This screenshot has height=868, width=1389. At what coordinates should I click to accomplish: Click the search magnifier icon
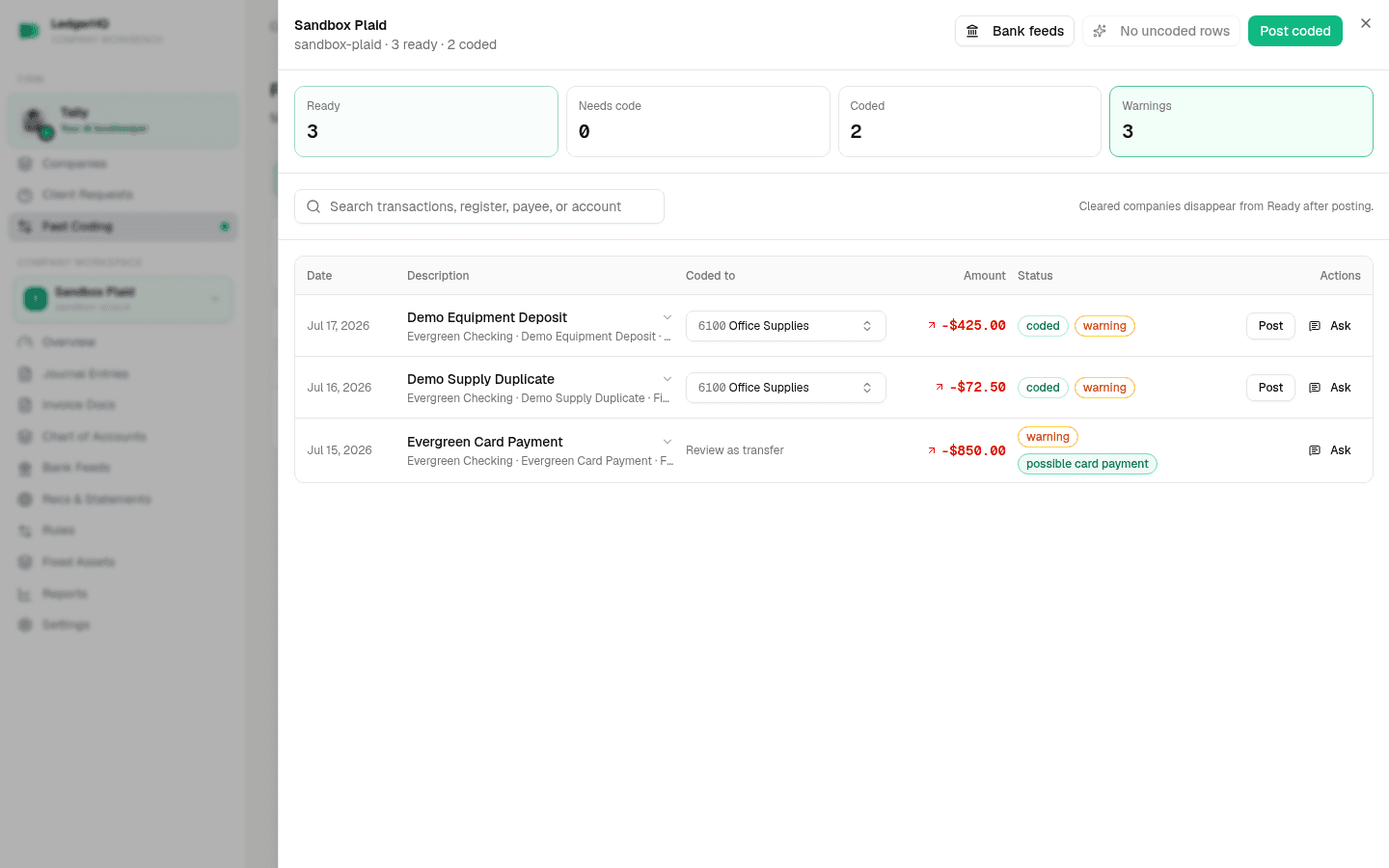pos(313,206)
